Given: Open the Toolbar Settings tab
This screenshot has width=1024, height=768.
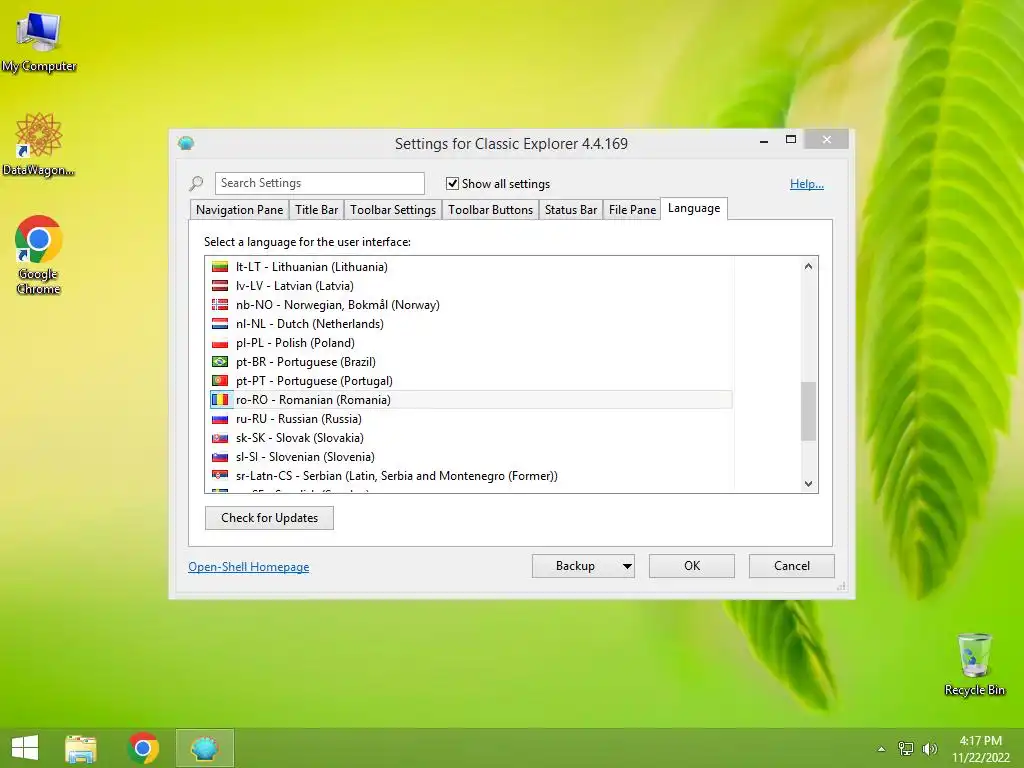Looking at the screenshot, I should (392, 210).
